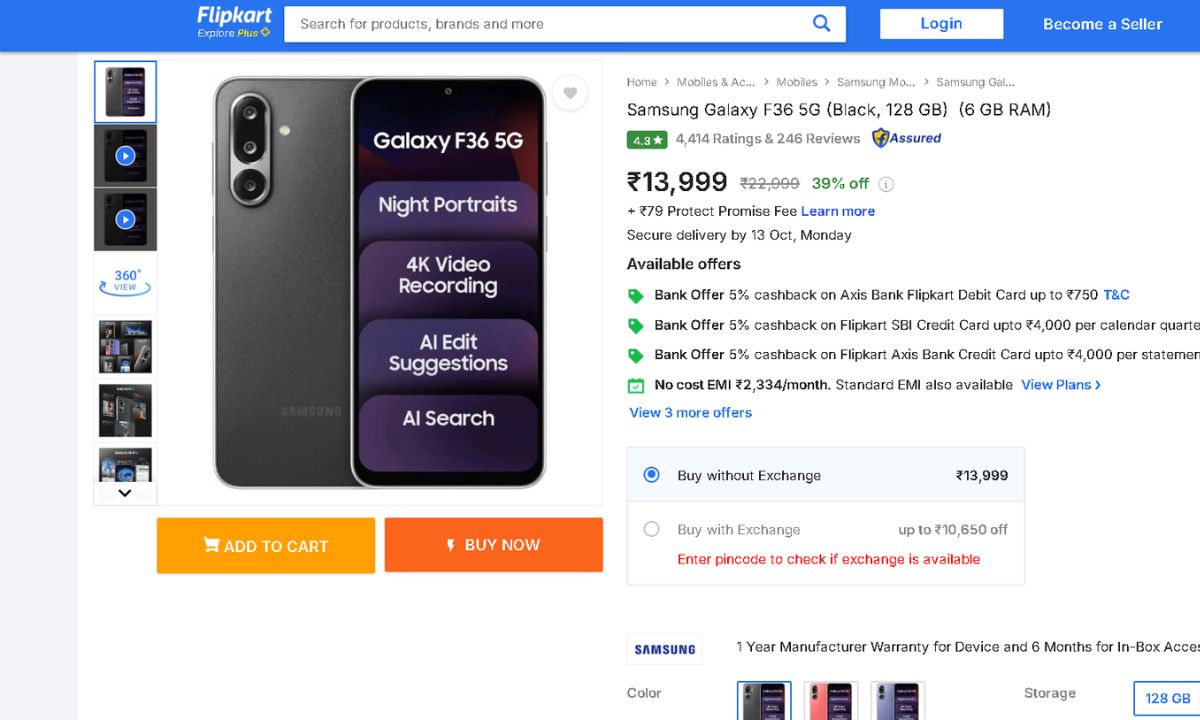1200x720 pixels.
Task: Select Buy with Exchange option
Action: pos(652,529)
